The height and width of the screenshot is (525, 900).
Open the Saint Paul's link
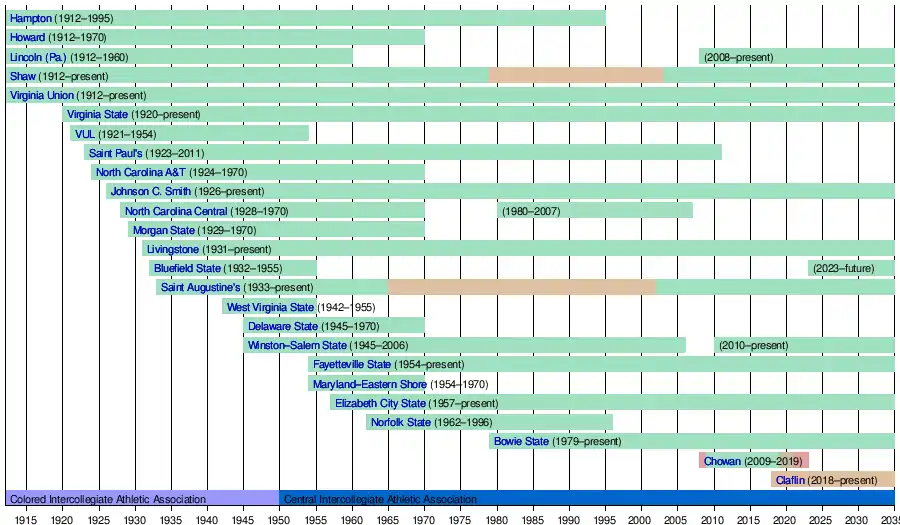(115, 153)
